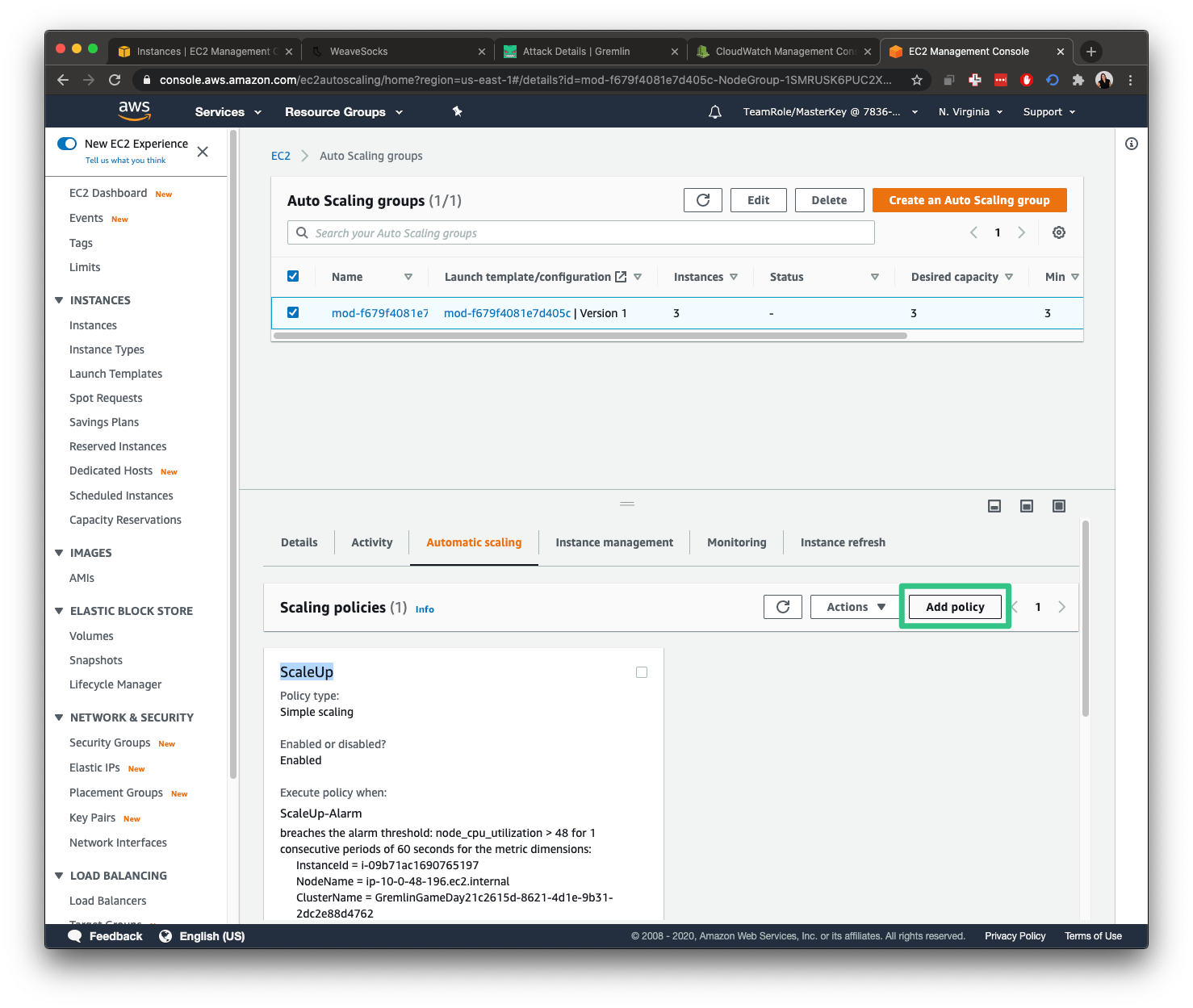1193x1008 pixels.
Task: Select the ScaleUp policy checkbox
Action: point(642,672)
